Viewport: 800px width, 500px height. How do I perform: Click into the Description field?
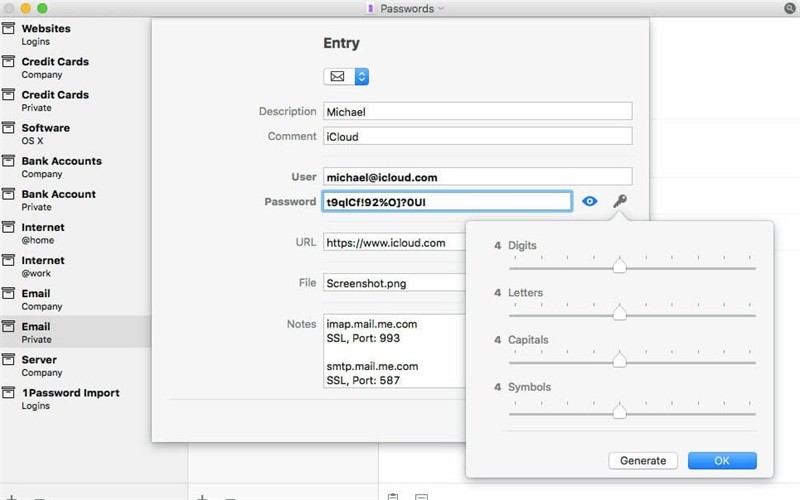pos(478,111)
